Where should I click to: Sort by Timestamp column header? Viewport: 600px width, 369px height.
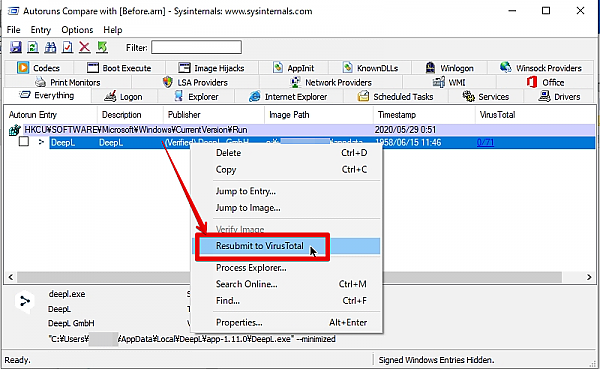(x=424, y=115)
